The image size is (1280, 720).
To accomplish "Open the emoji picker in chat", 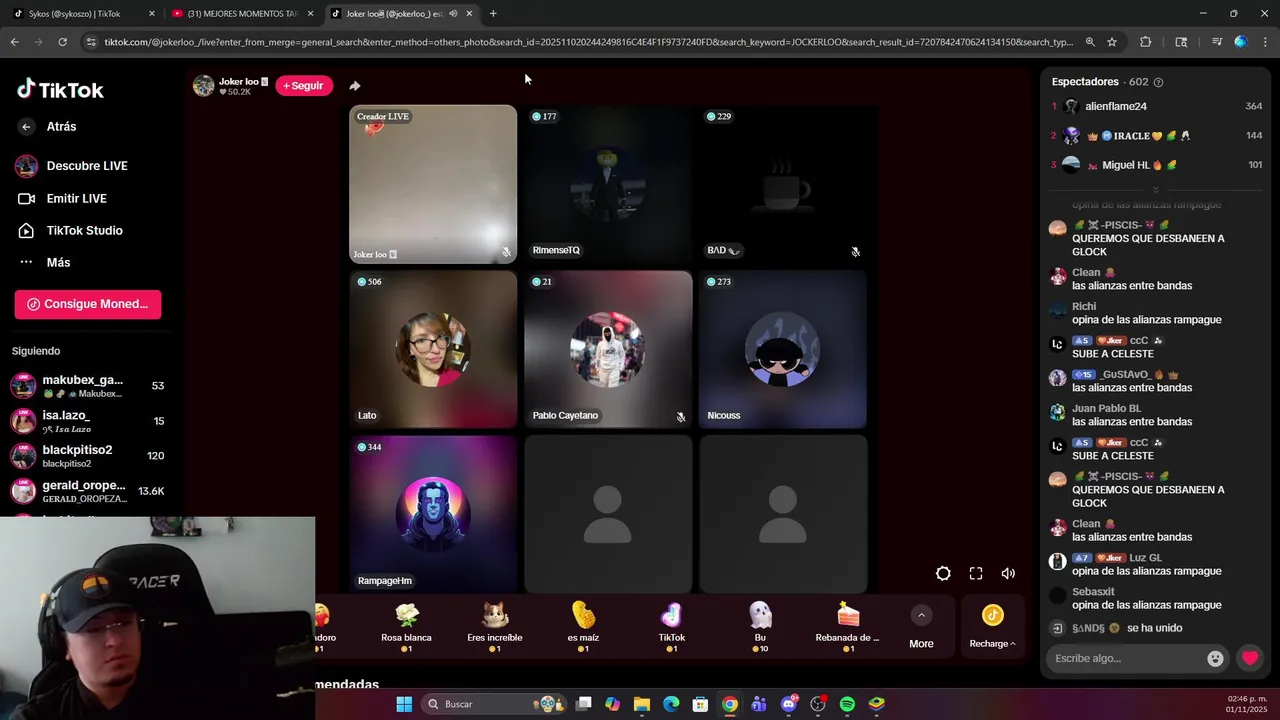I will click(1215, 658).
